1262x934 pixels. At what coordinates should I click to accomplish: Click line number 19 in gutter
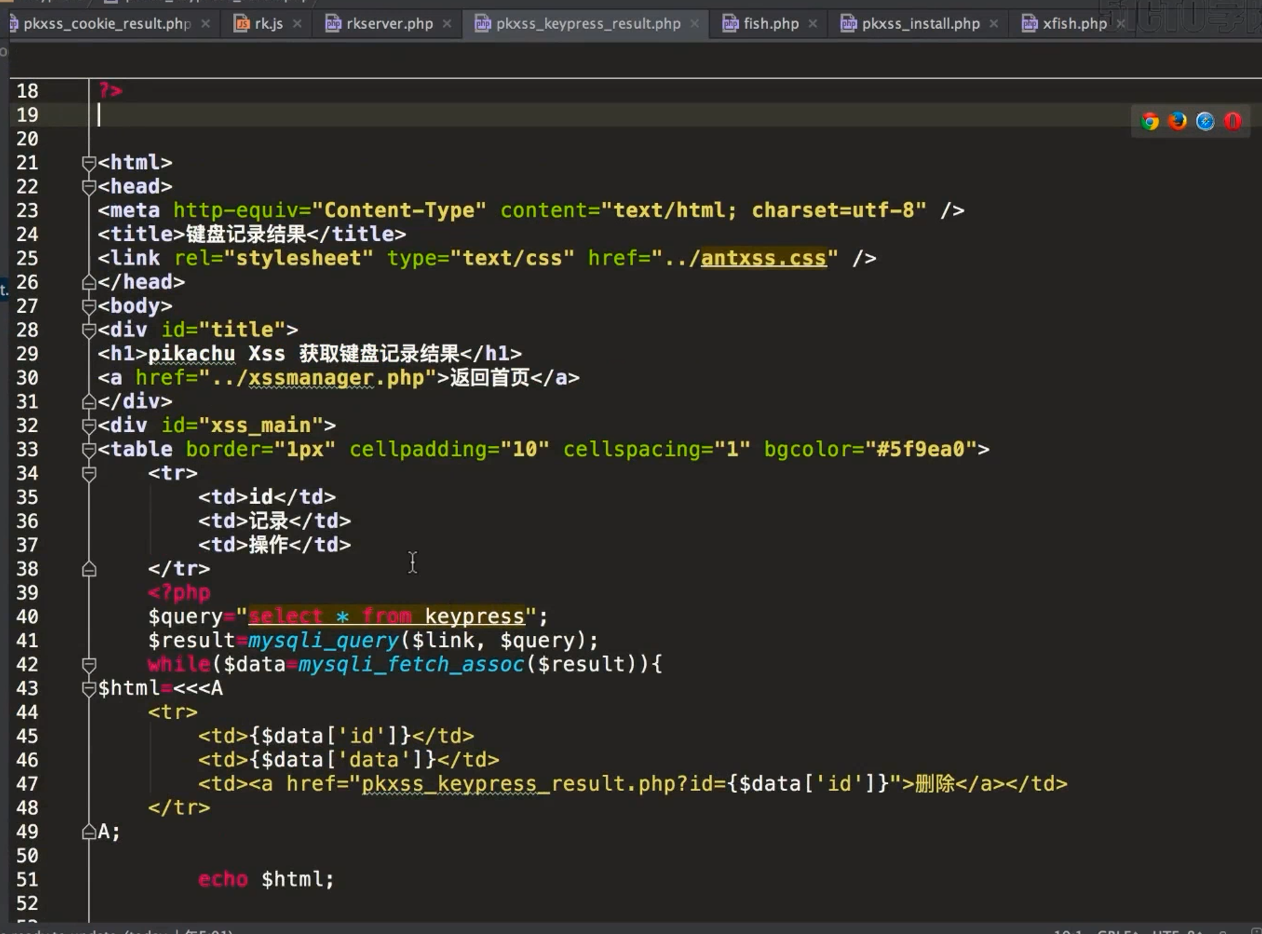(x=27, y=115)
